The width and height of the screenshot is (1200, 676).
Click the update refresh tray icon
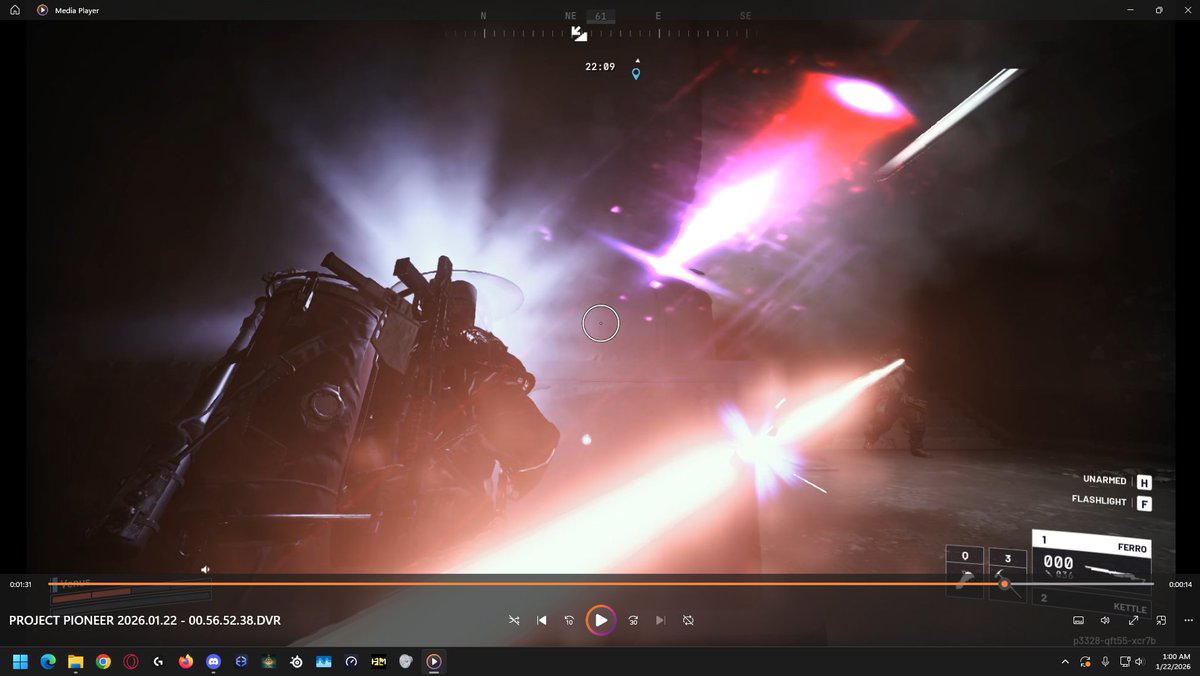(x=1086, y=661)
